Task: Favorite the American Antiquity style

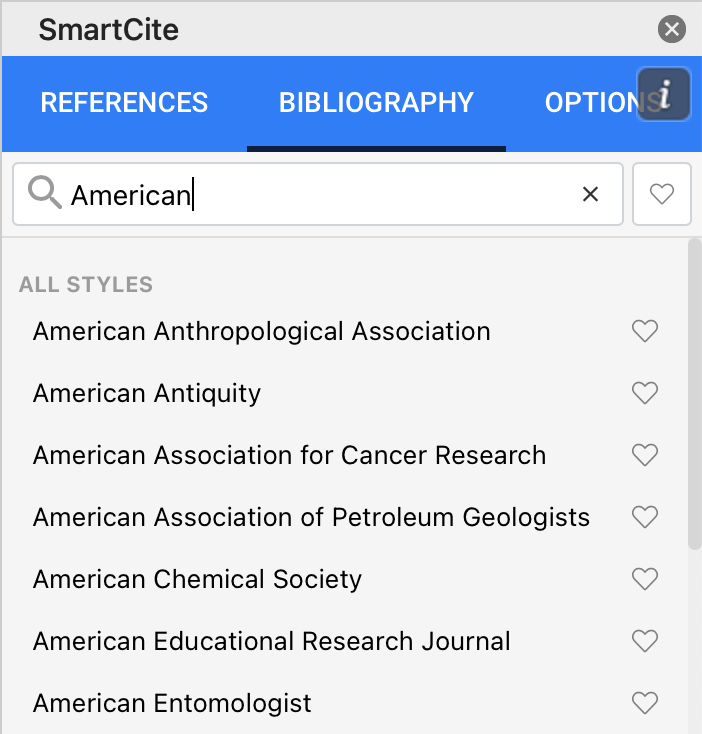Action: (x=645, y=393)
